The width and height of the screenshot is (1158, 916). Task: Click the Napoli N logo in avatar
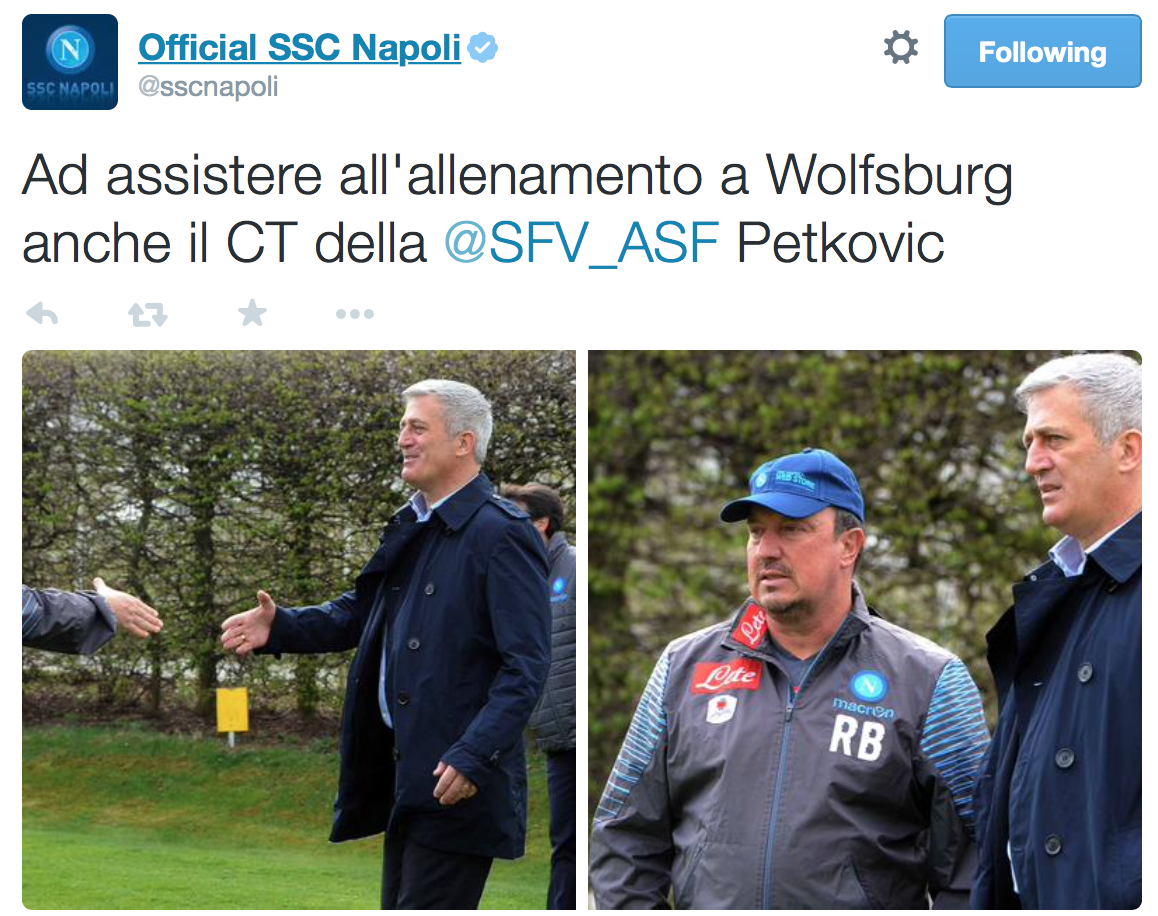click(x=70, y=49)
